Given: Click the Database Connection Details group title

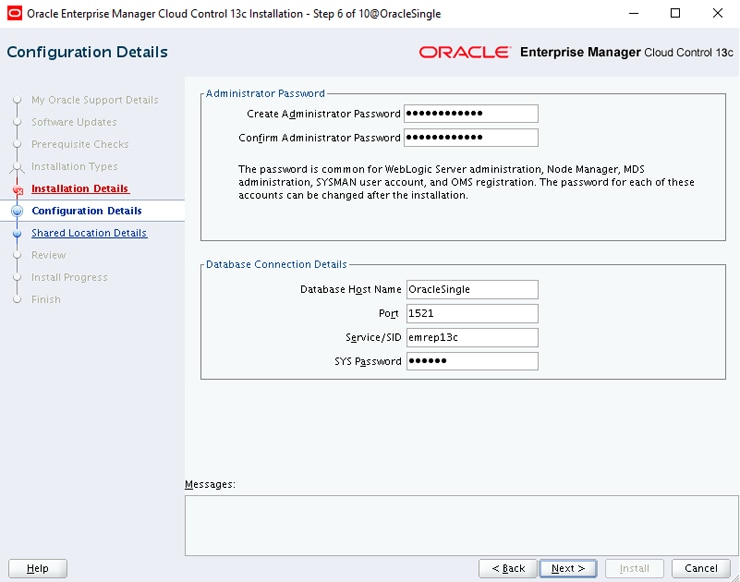Looking at the screenshot, I should [277, 264].
